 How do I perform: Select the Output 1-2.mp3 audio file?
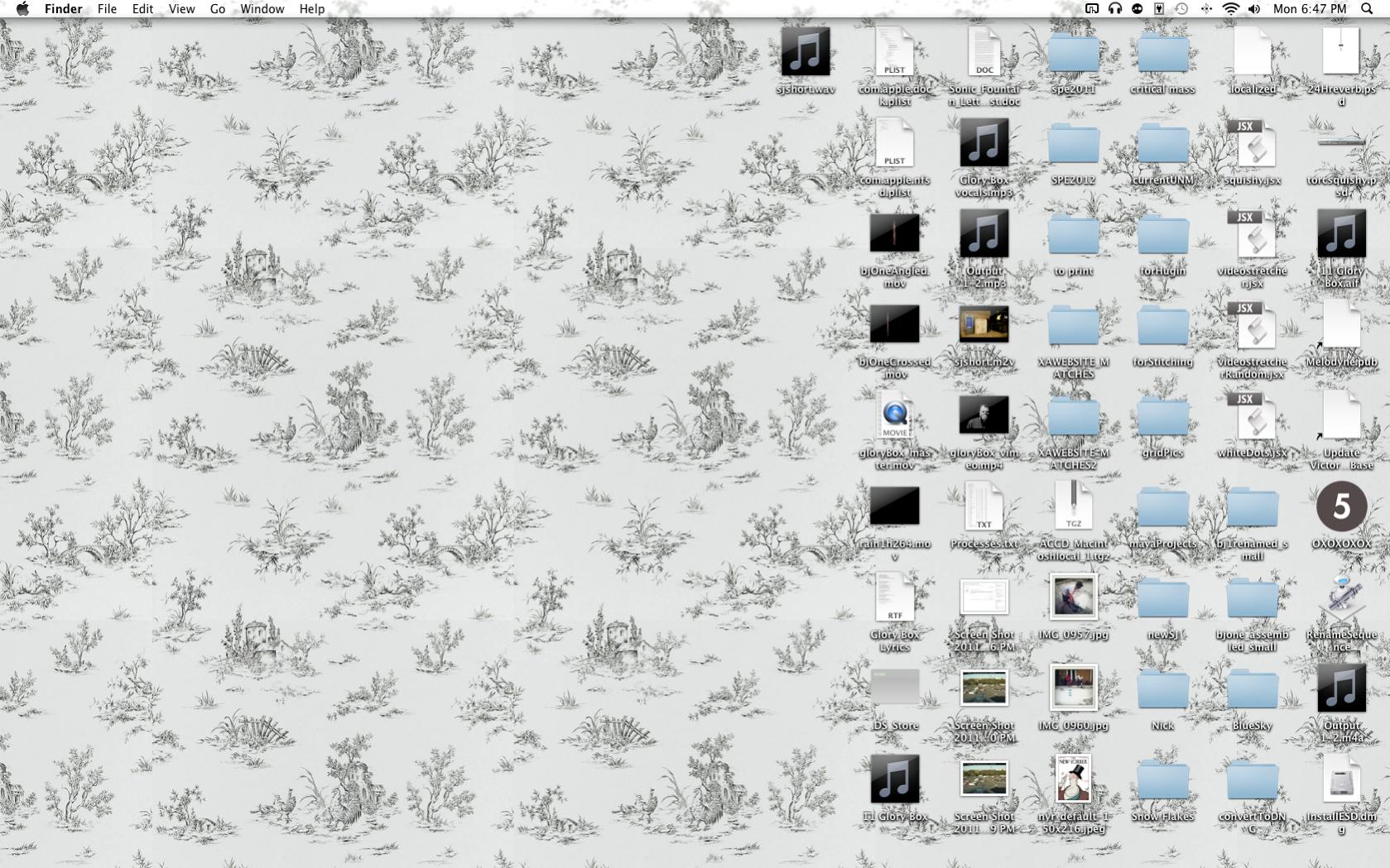(x=984, y=233)
